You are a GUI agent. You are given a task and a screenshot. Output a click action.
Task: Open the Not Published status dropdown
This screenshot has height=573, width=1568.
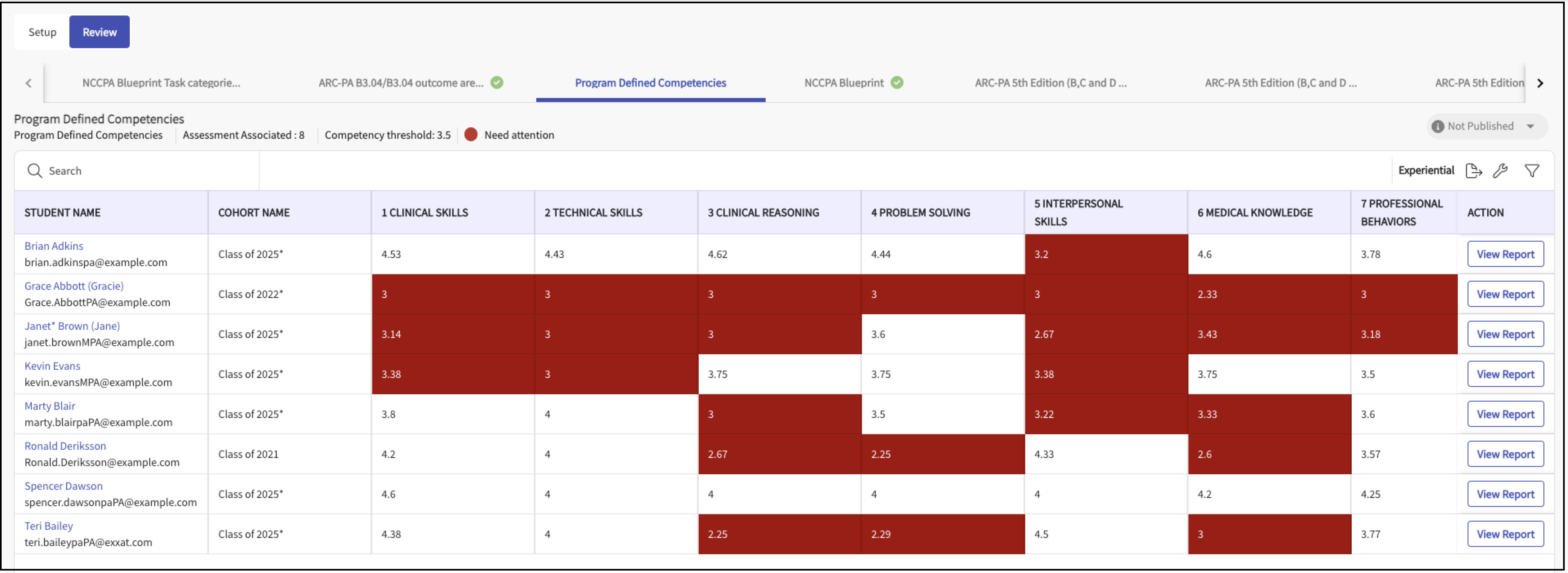[x=1530, y=126]
